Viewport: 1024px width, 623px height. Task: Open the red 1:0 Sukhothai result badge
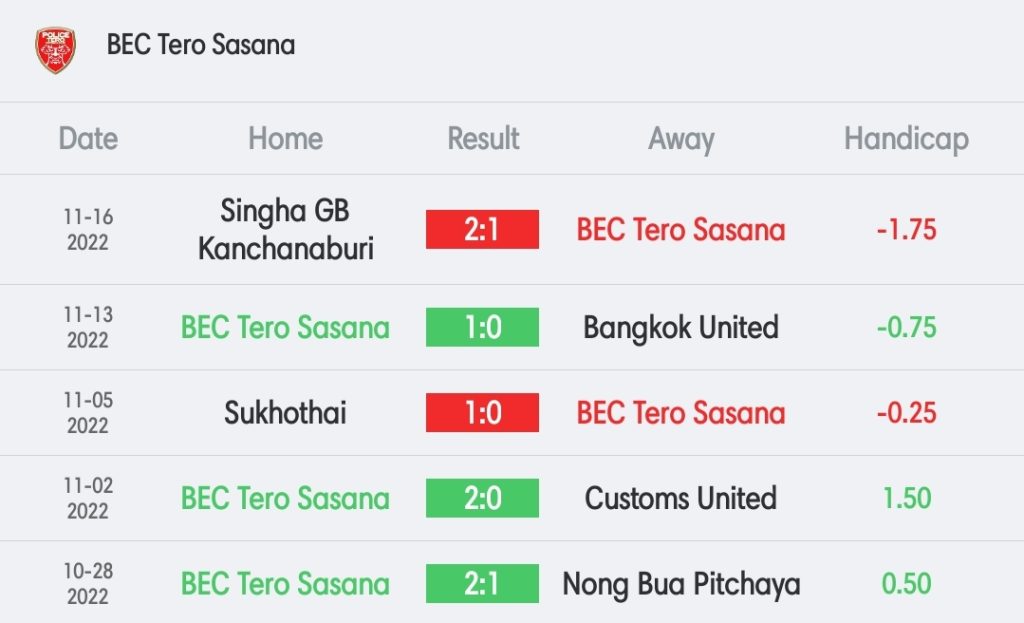(x=482, y=413)
